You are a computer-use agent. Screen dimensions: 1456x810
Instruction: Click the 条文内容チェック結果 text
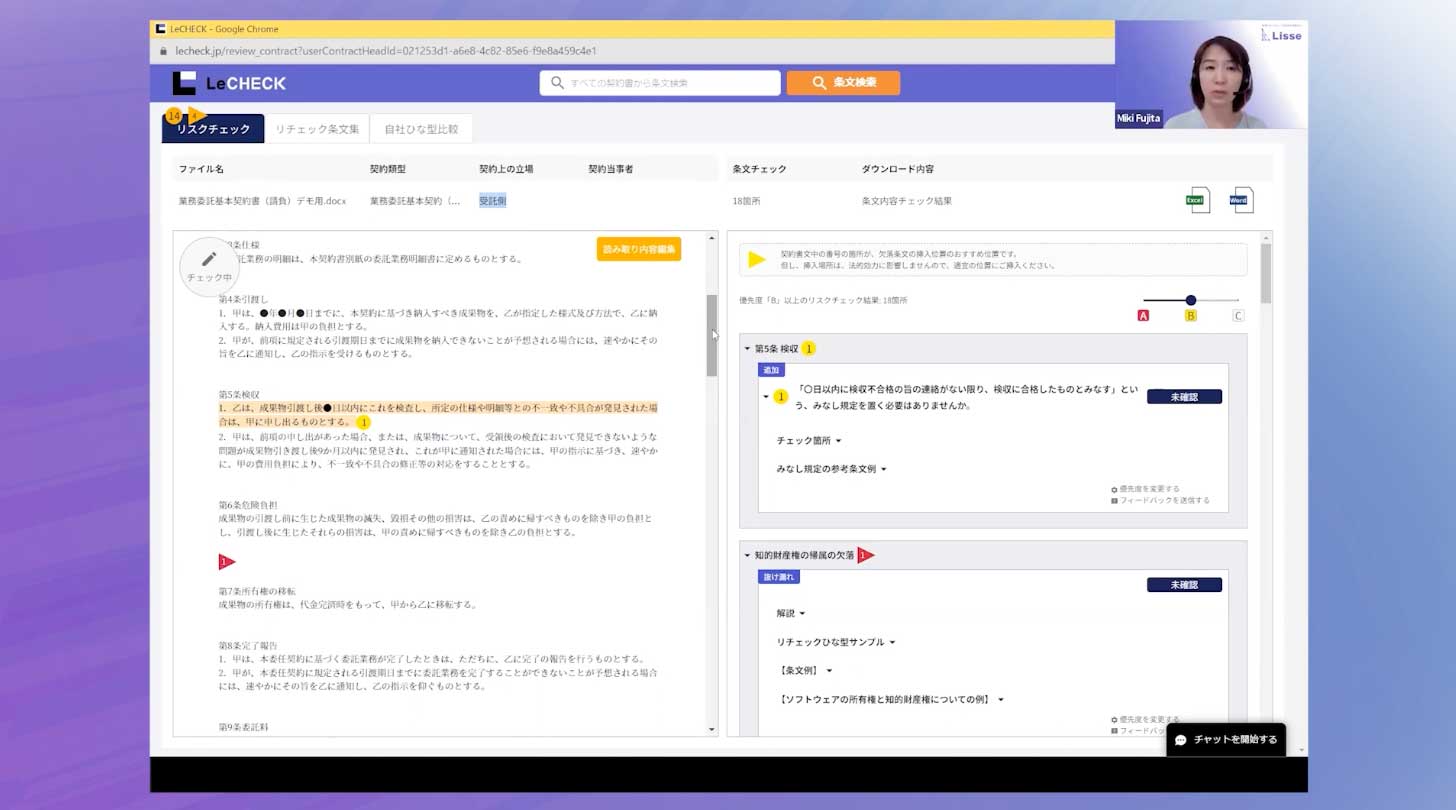906,201
